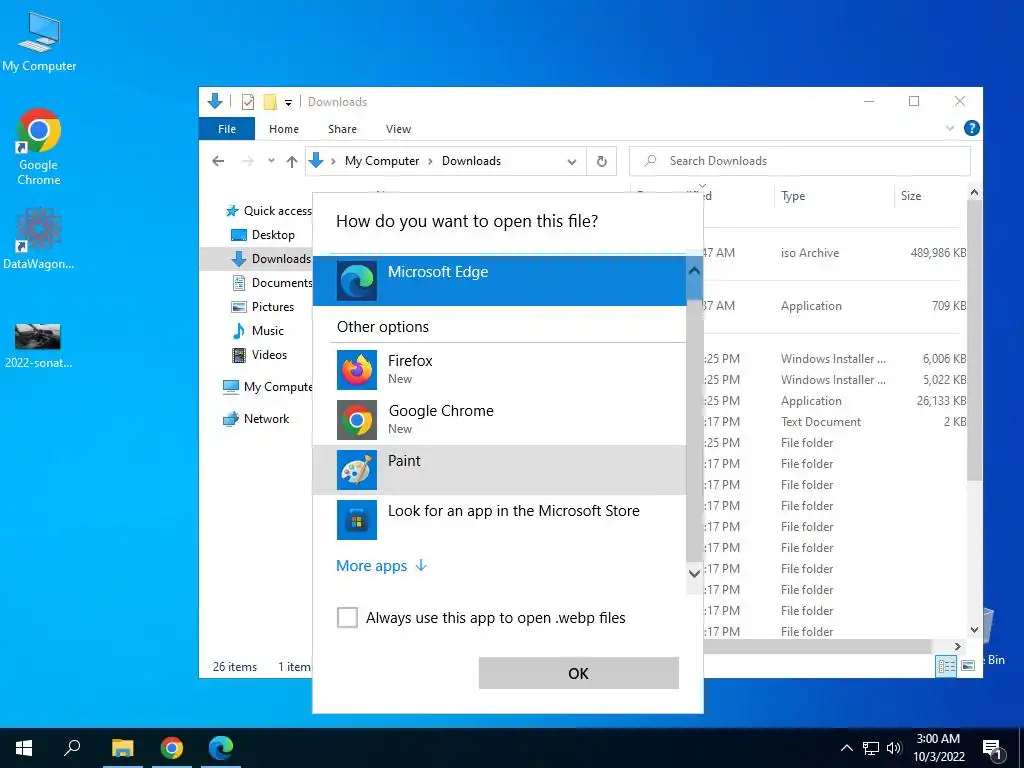Open My Computer desktop icon
The width and height of the screenshot is (1024, 768).
point(39,42)
